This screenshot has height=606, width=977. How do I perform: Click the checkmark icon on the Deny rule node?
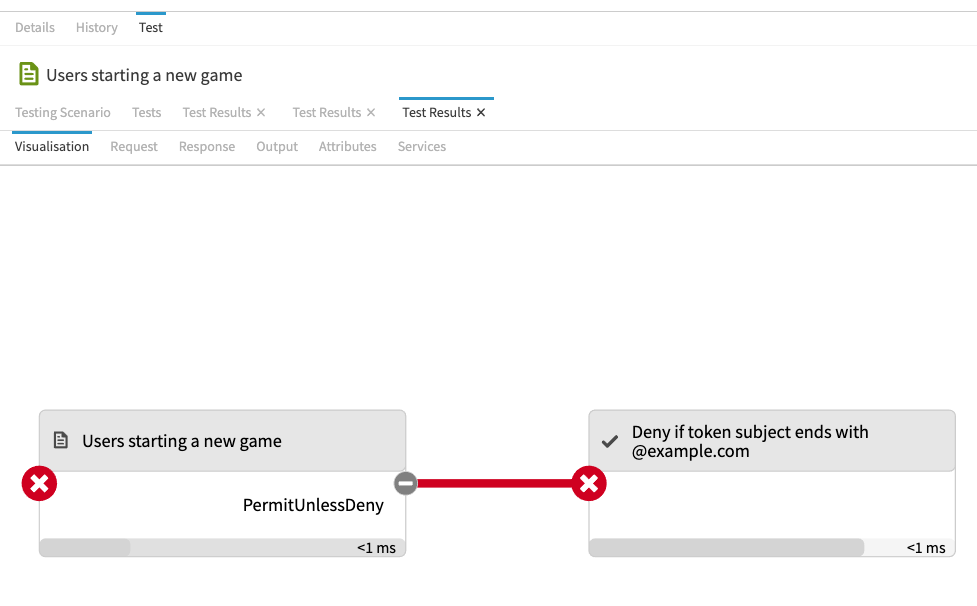click(x=610, y=441)
